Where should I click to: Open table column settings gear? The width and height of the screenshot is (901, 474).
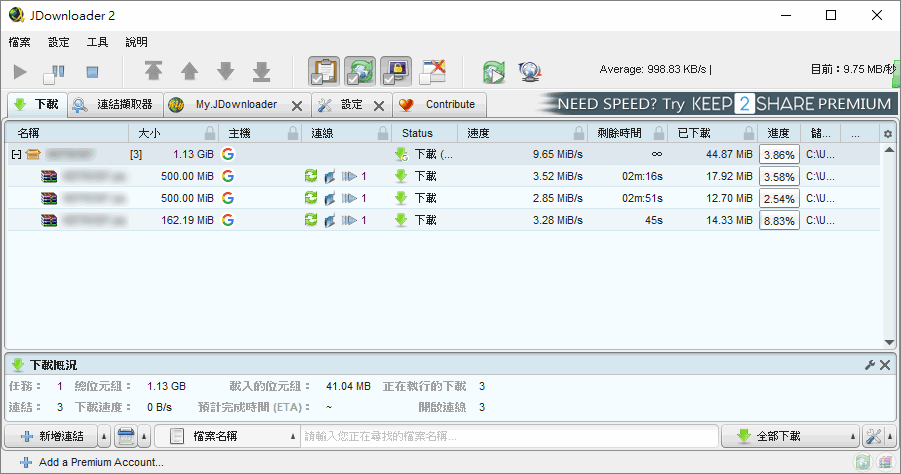(888, 133)
